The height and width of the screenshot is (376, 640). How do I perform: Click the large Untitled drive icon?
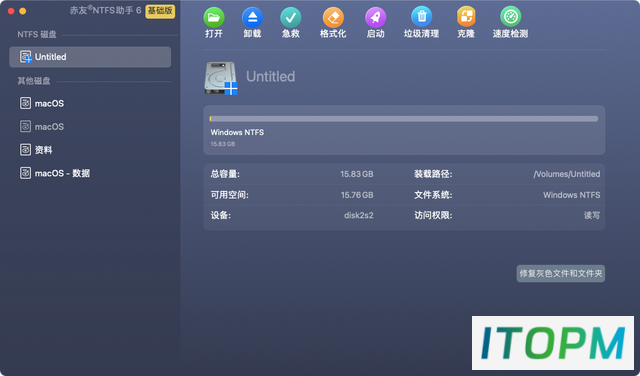tap(221, 78)
